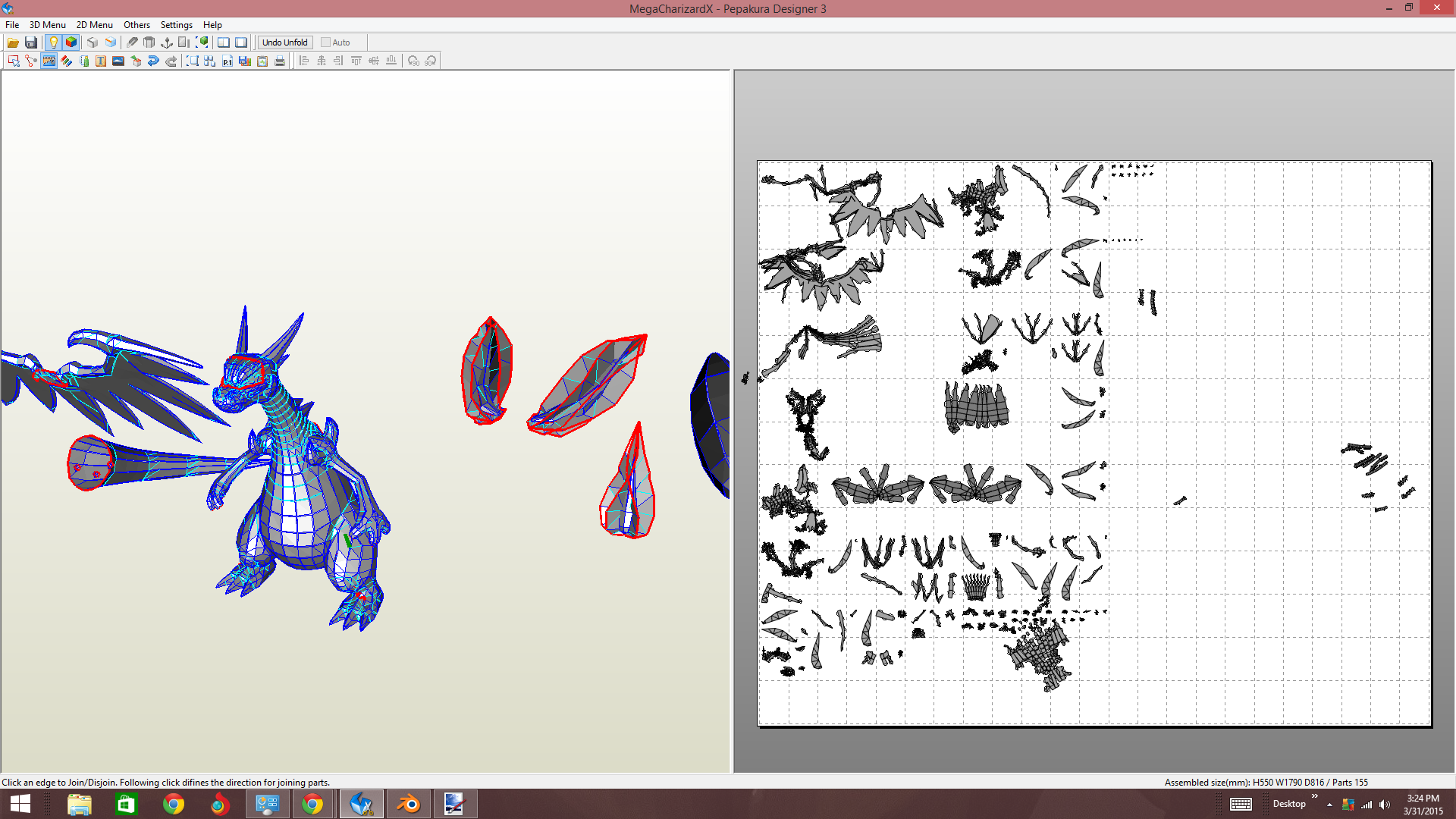Click the align horizontal center icon
The height and width of the screenshot is (819, 1456).
[x=322, y=61]
